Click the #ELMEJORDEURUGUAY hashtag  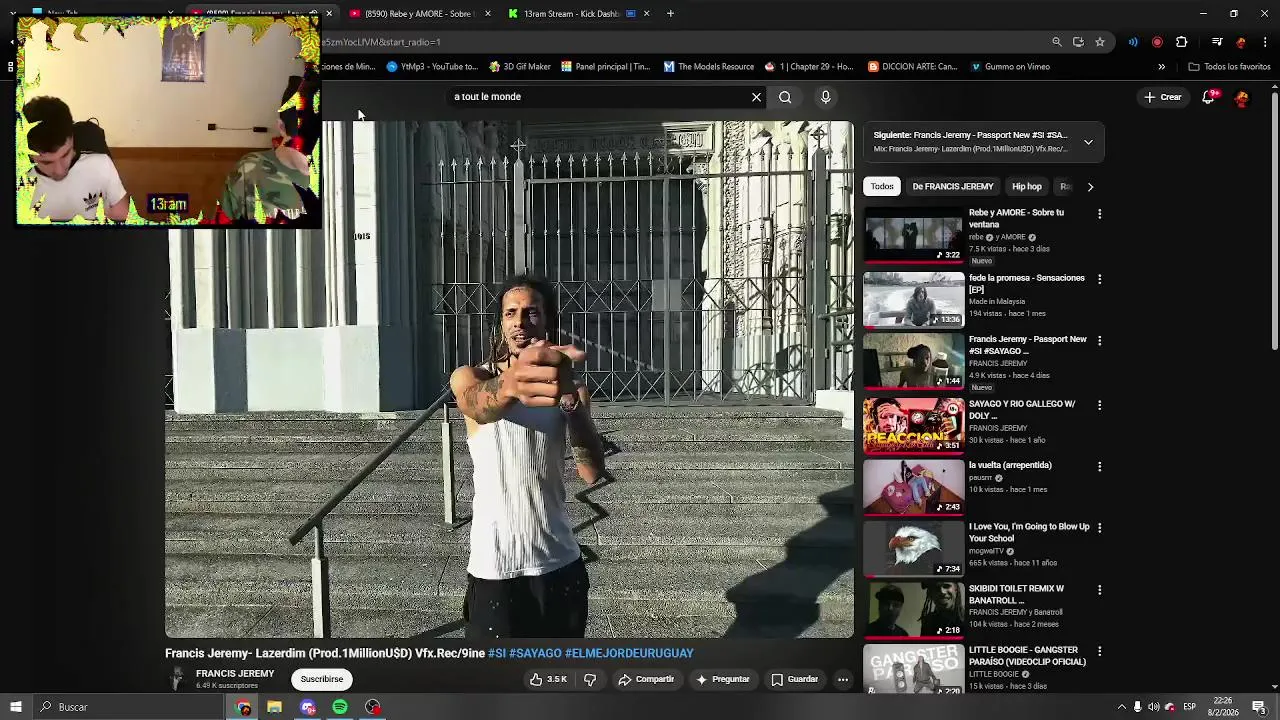629,653
